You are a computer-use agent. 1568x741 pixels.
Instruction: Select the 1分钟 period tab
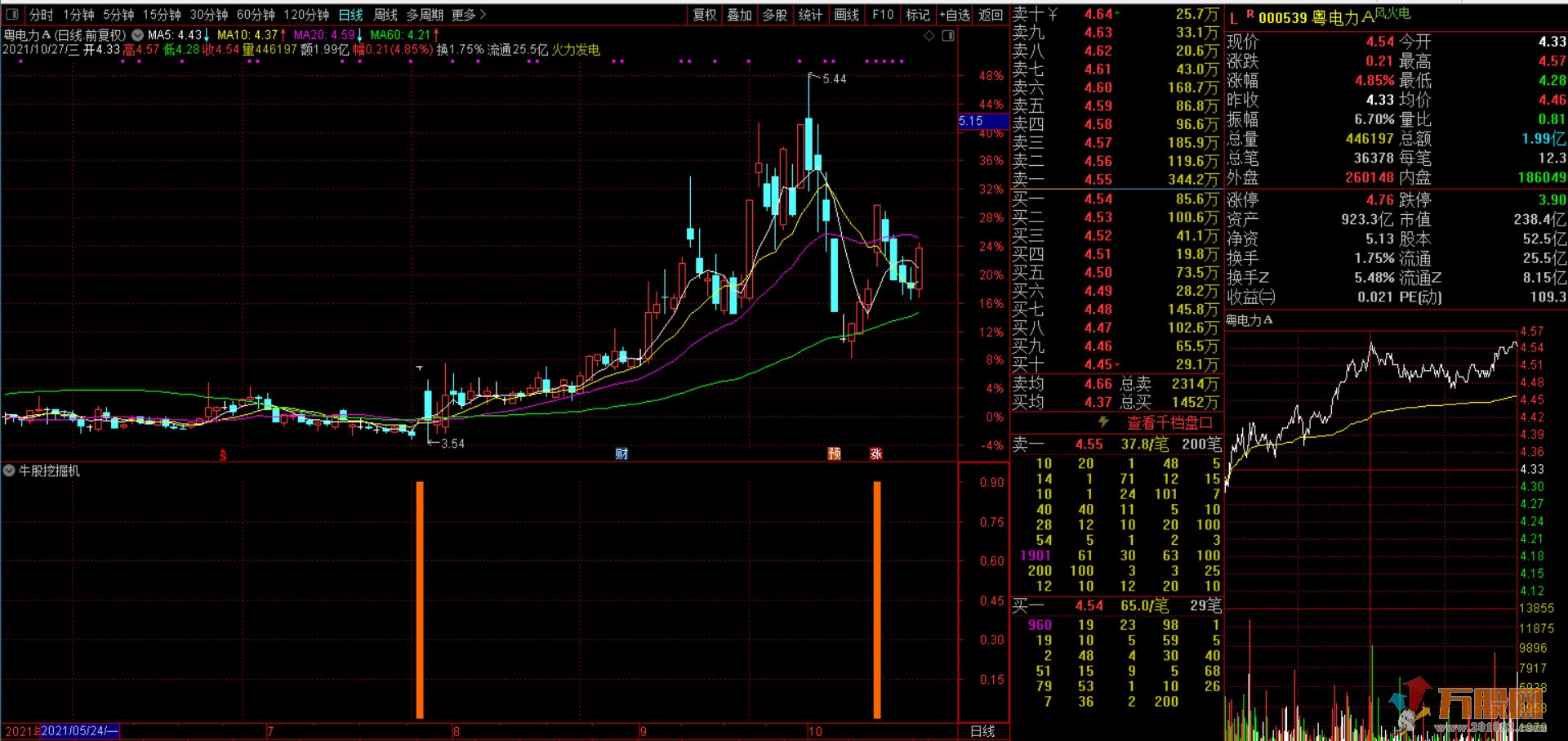tap(78, 15)
